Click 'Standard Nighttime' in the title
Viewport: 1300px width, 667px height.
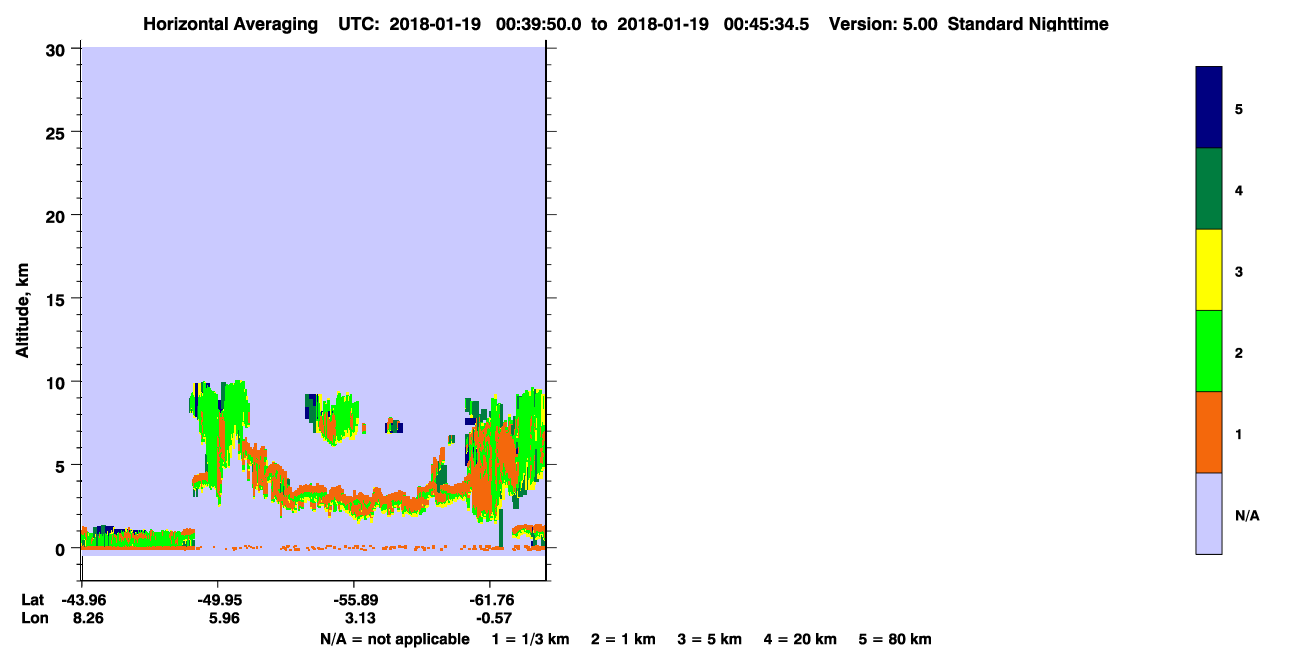click(x=1028, y=24)
